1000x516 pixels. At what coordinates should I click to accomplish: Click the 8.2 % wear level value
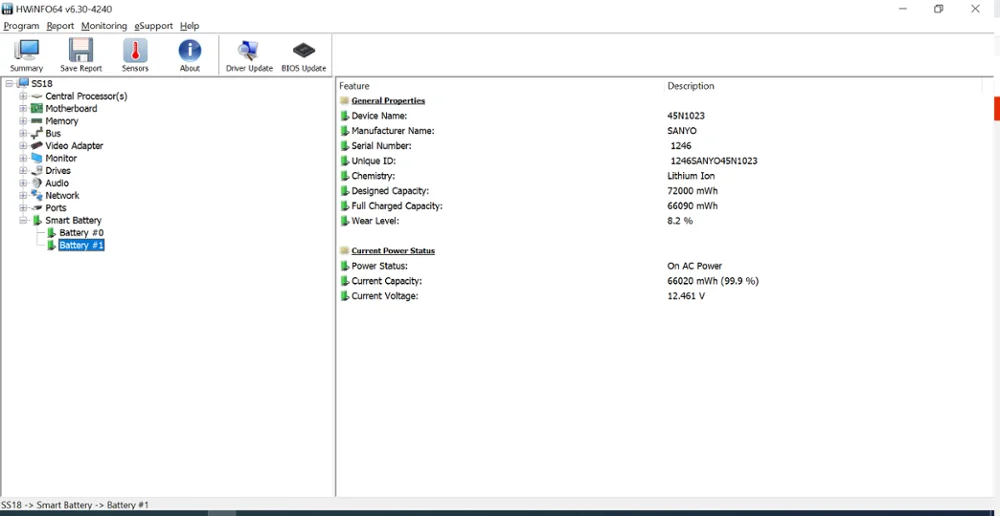(680, 221)
